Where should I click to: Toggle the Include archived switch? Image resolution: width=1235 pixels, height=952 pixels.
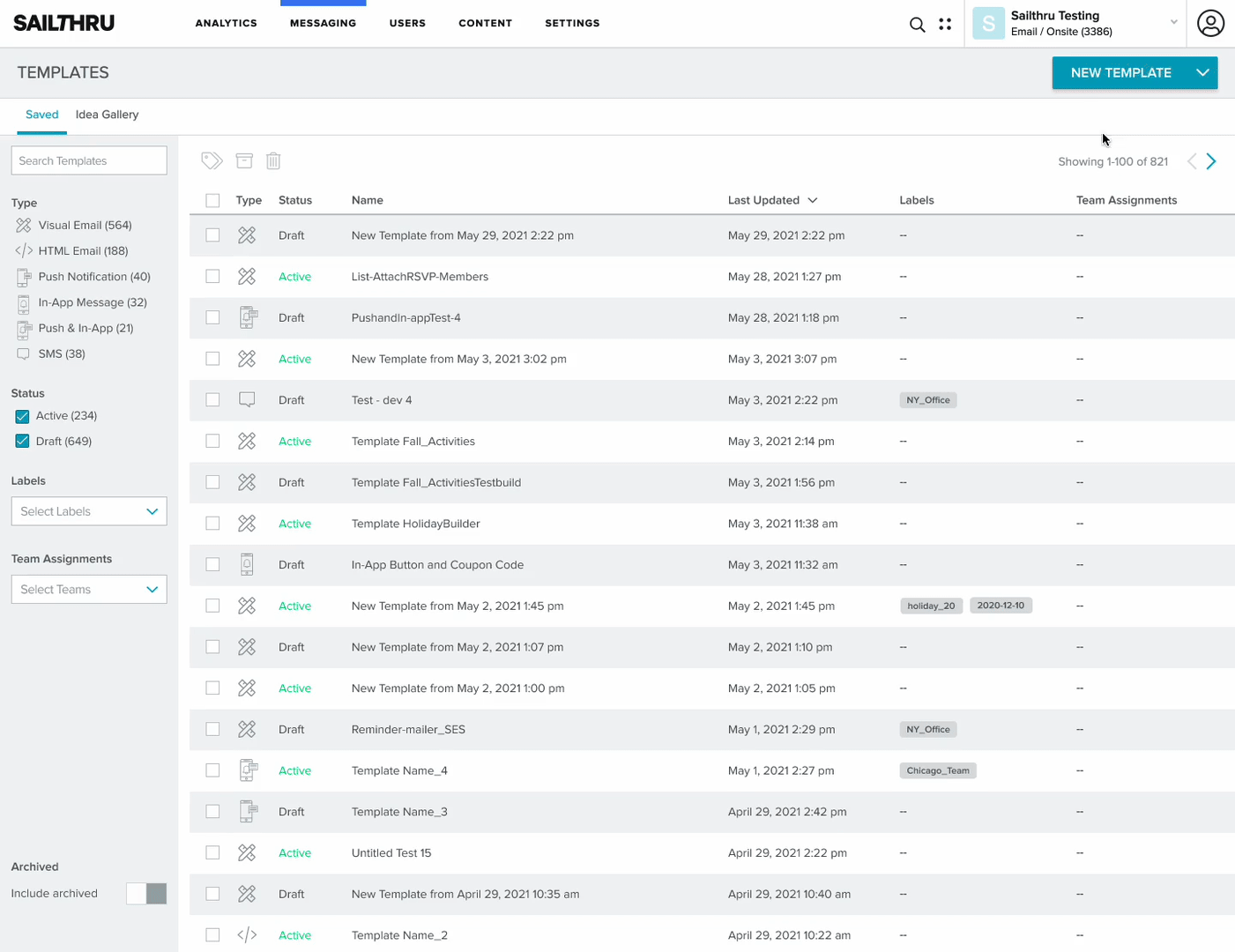(146, 894)
